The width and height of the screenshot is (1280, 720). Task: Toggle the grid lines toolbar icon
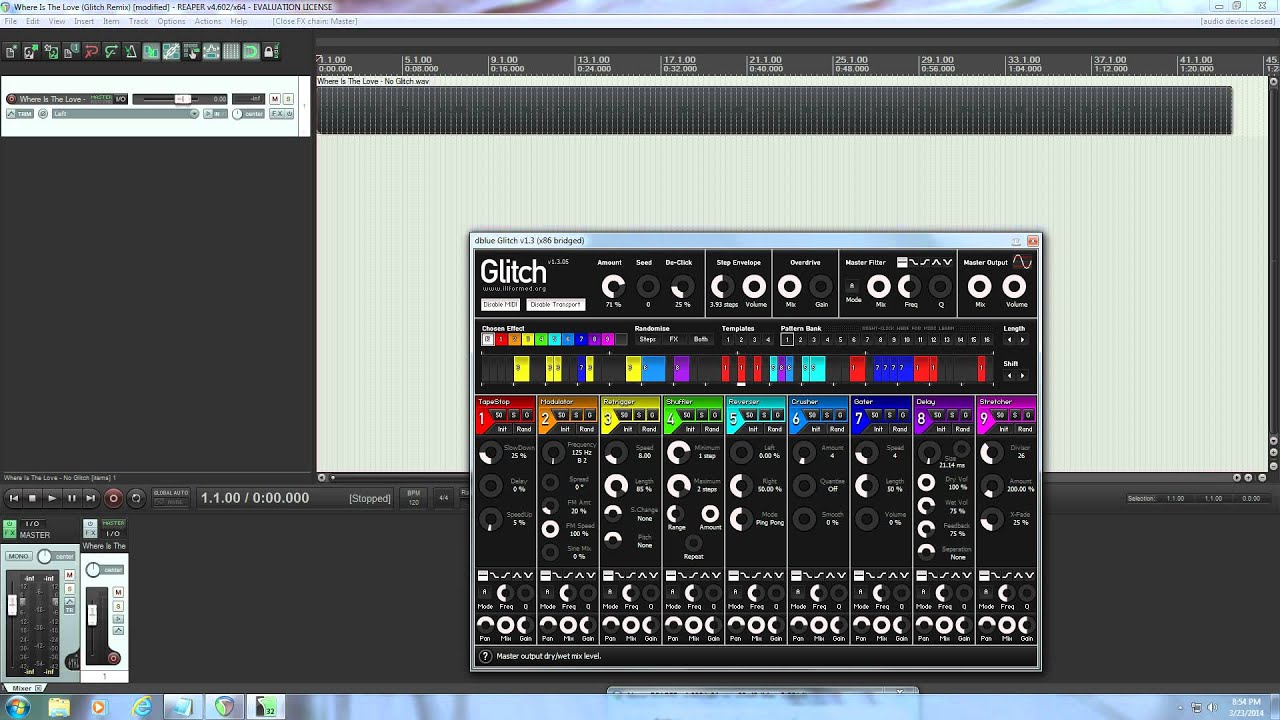[x=231, y=51]
